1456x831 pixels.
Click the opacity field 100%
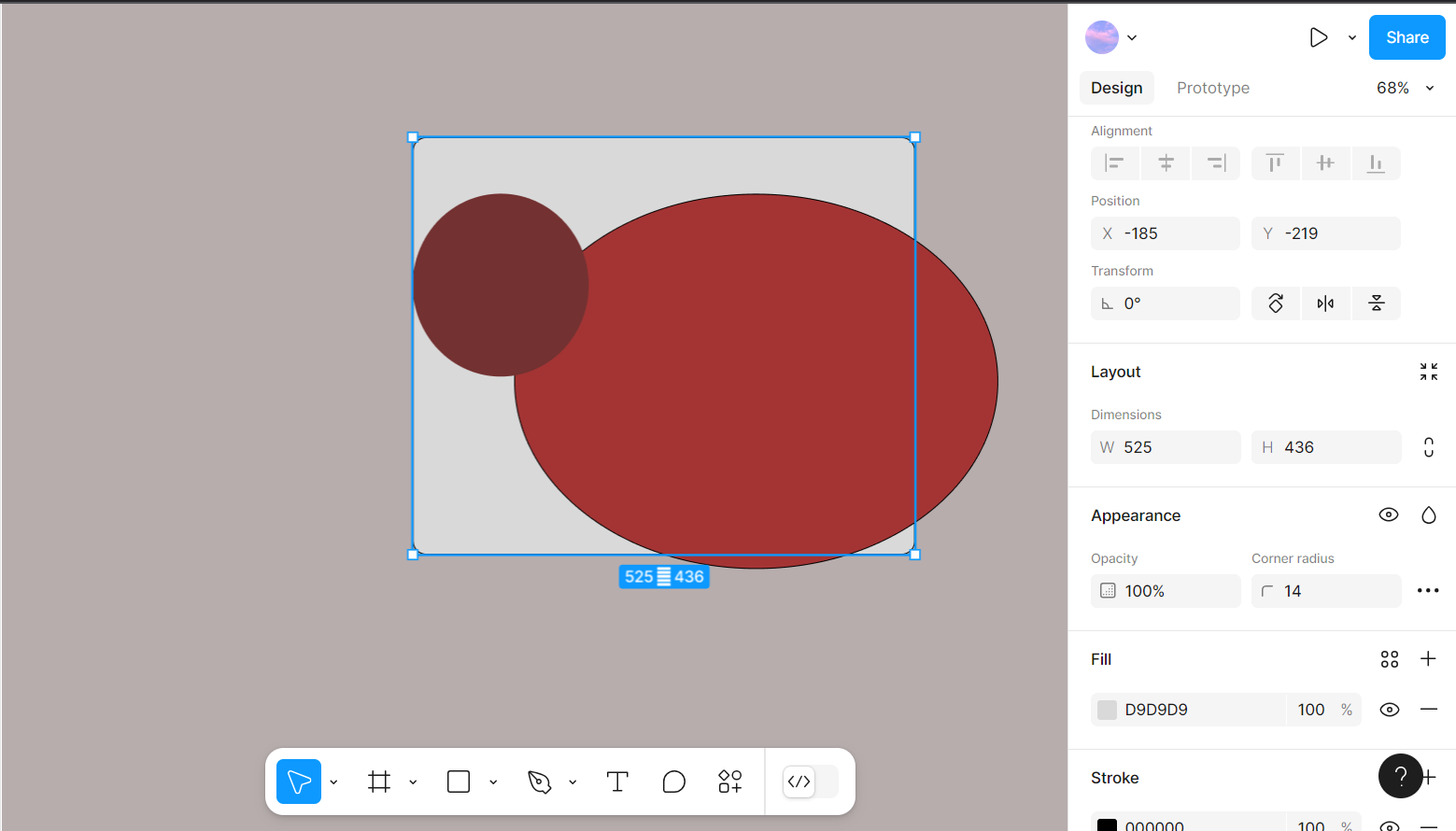(x=1166, y=591)
